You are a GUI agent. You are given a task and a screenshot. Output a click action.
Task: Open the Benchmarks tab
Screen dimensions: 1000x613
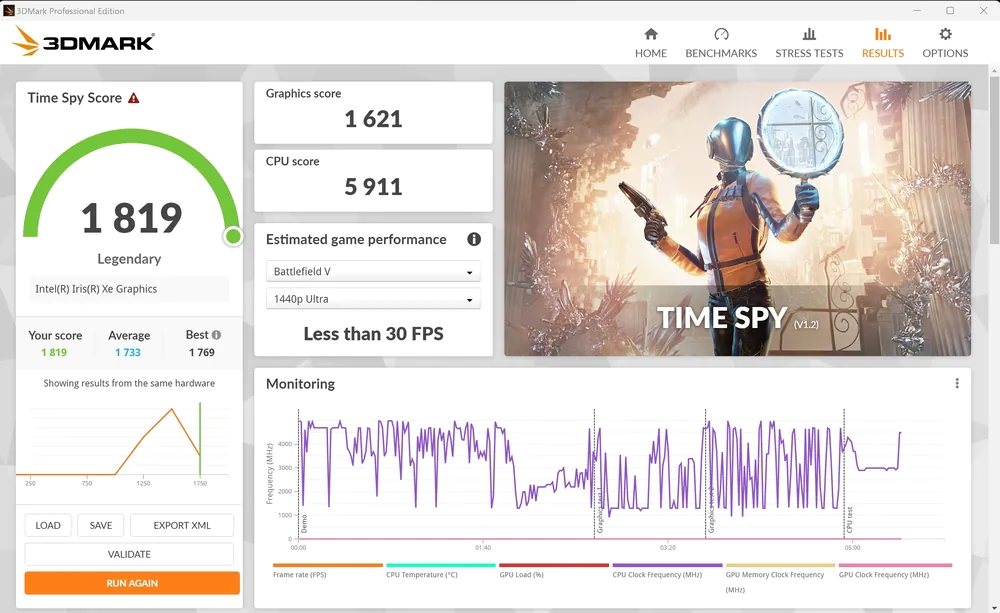721,43
